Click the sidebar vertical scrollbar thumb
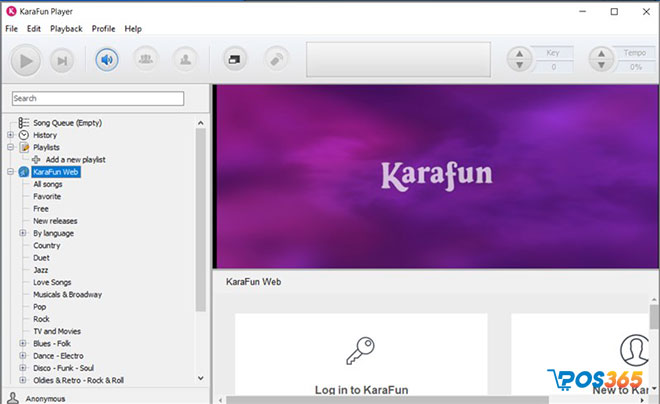The width and height of the screenshot is (660, 404). pyautogui.click(x=201, y=220)
